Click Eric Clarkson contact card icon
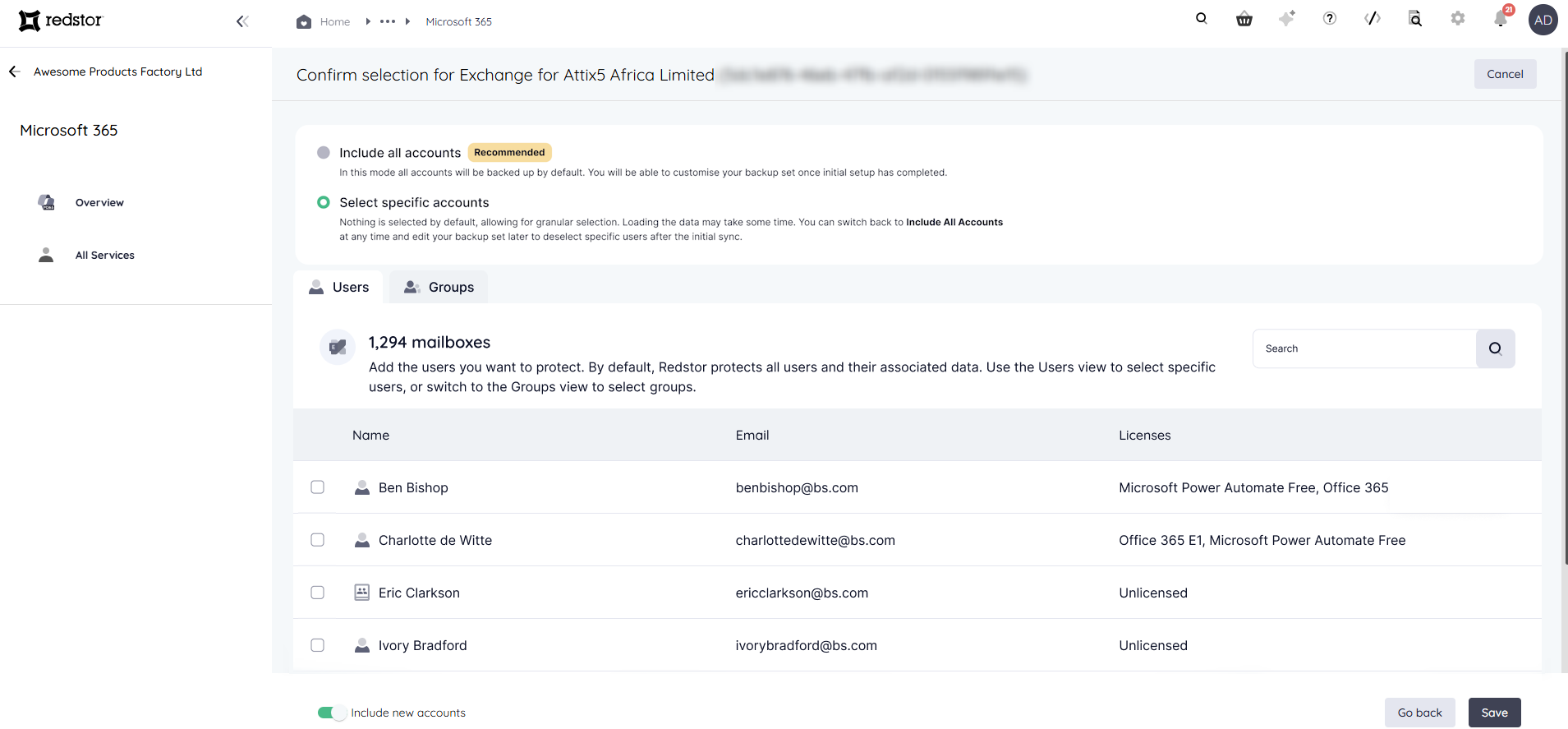 (x=361, y=593)
